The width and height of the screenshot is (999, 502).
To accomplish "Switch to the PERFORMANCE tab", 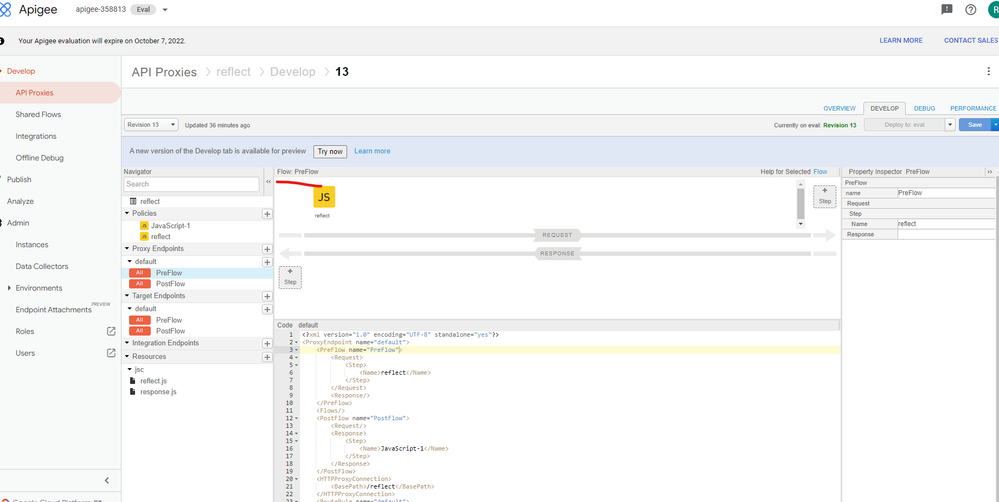I will (x=973, y=108).
